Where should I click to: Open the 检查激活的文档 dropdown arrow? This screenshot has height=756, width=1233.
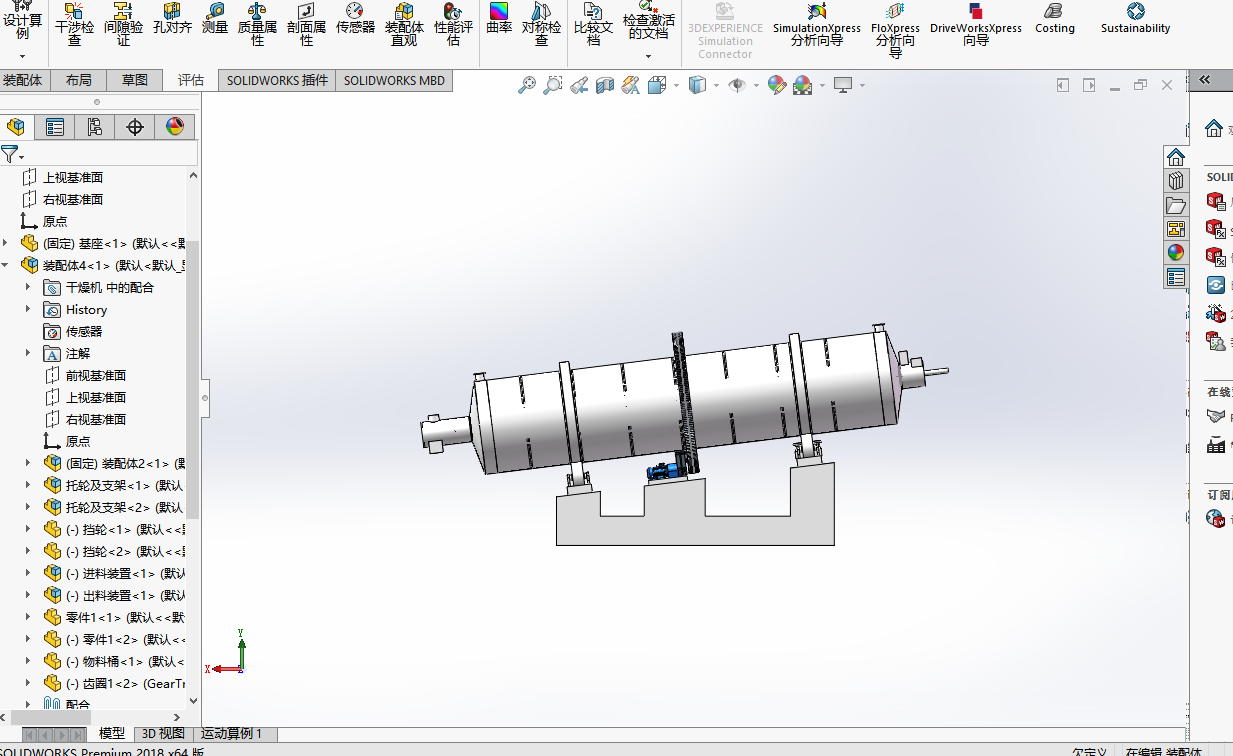pyautogui.click(x=648, y=56)
